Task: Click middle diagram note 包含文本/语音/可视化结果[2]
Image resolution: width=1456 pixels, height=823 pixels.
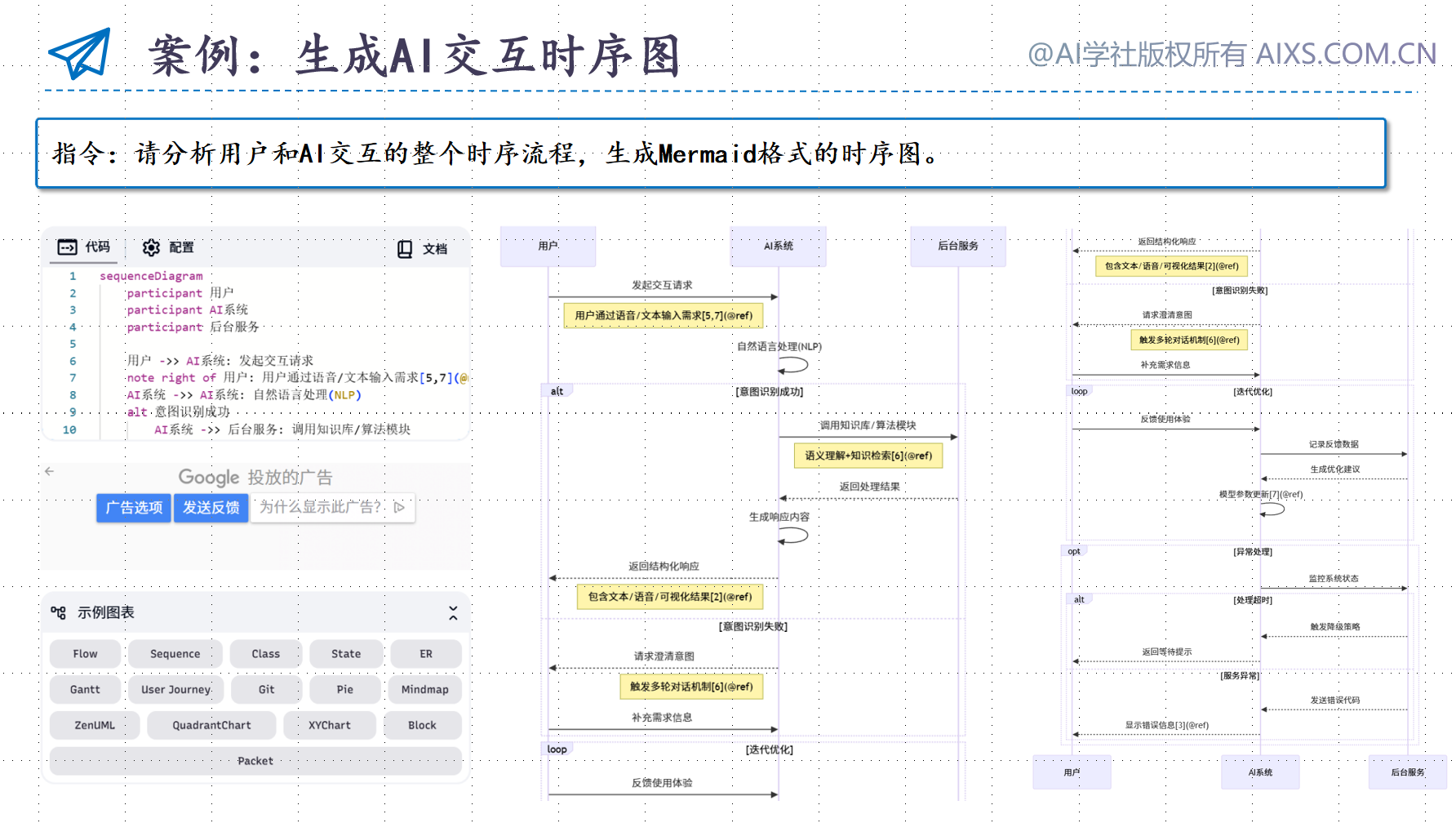Action: [x=670, y=597]
